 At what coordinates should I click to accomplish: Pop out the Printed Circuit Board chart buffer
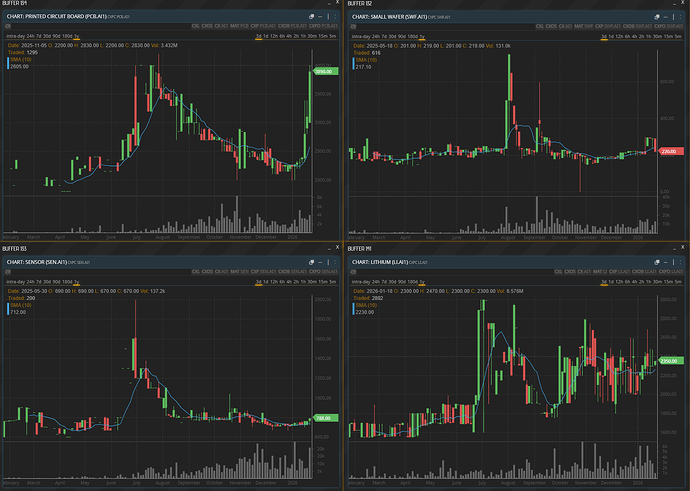click(x=311, y=18)
